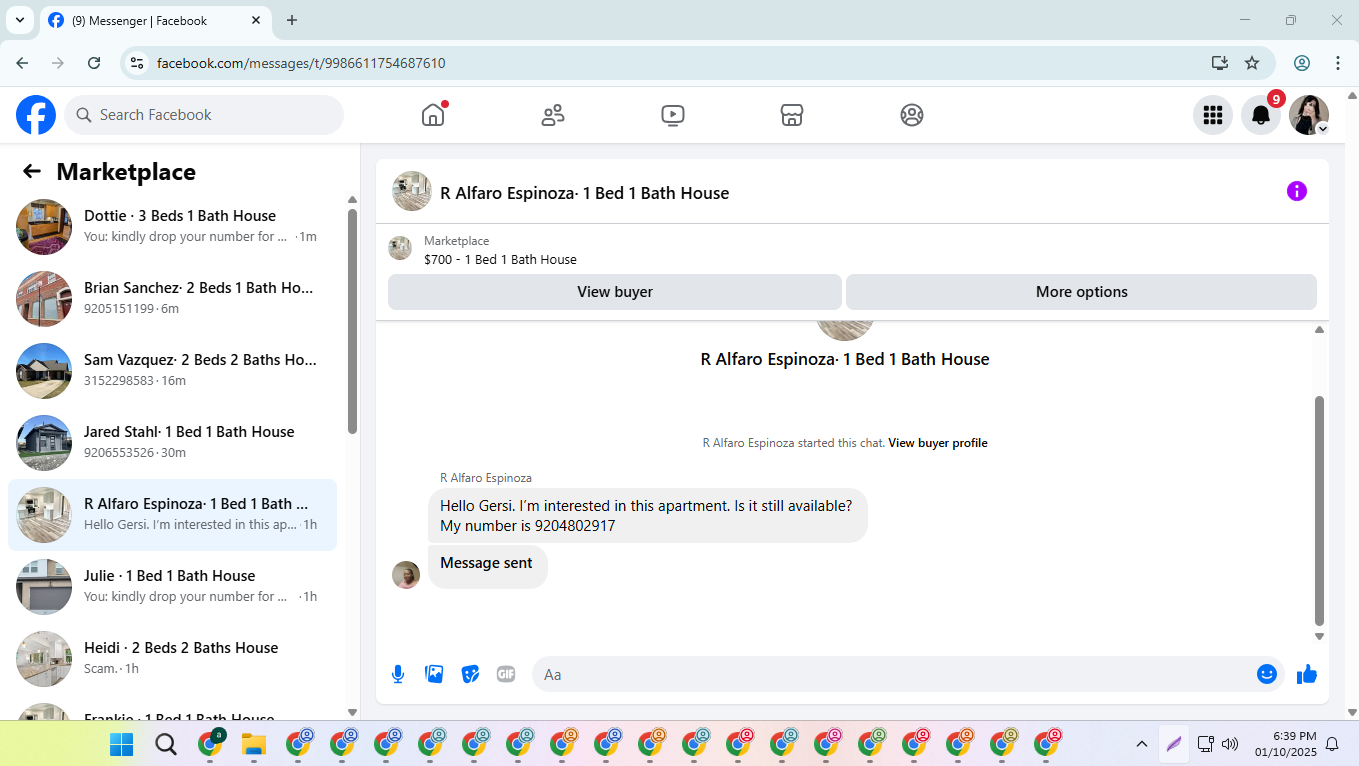This screenshot has width=1359, height=766.
Task: Send a voice clip with the microphone icon
Action: coord(398,674)
